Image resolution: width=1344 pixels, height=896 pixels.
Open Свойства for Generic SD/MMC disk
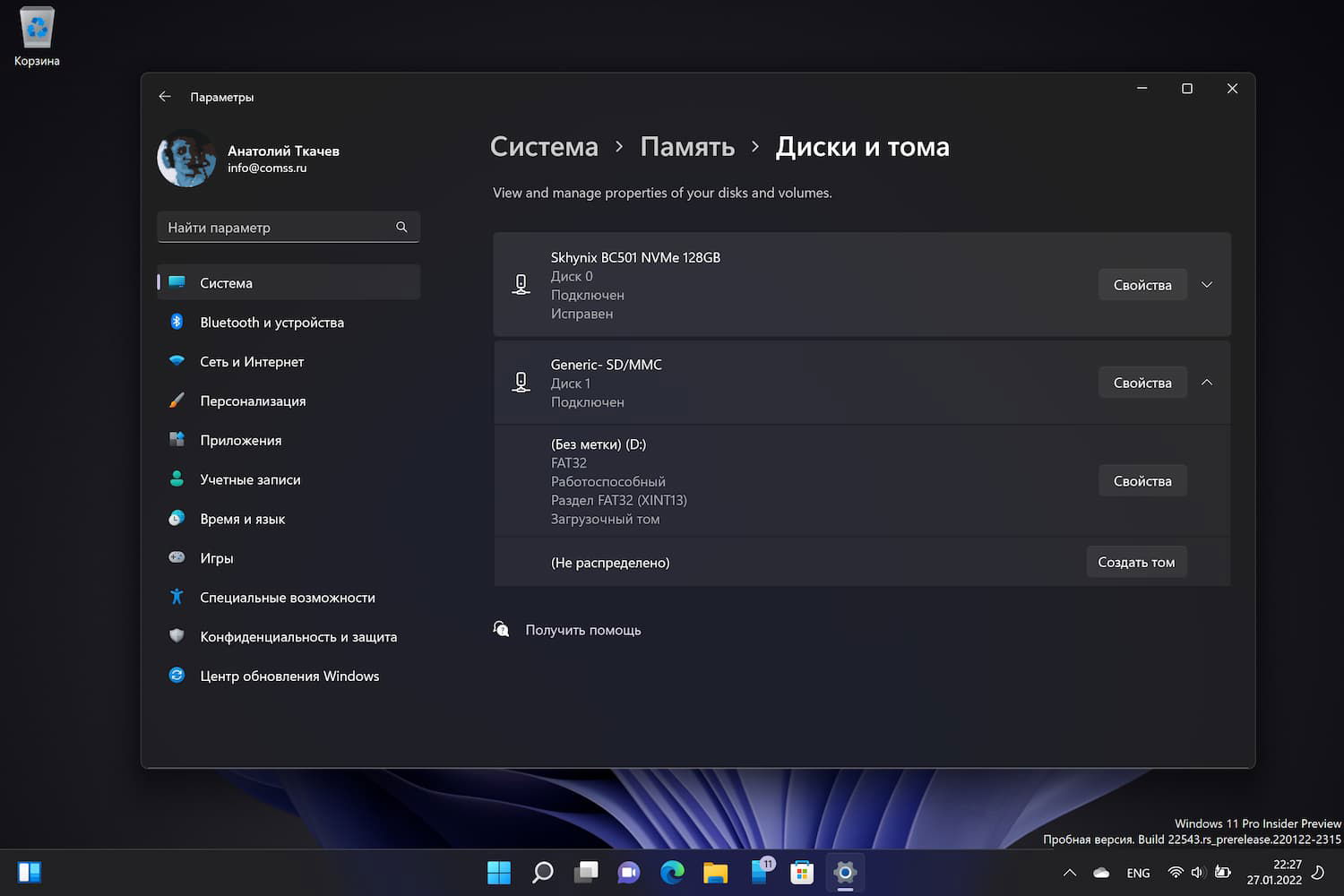click(x=1142, y=383)
